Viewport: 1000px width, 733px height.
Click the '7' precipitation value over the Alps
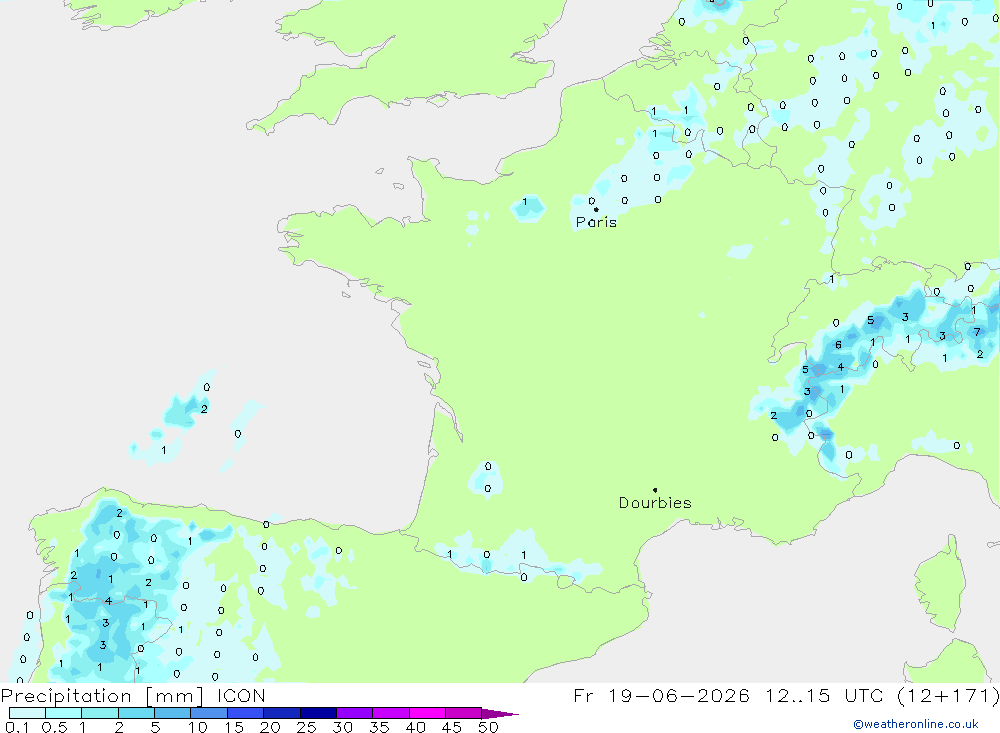click(977, 332)
